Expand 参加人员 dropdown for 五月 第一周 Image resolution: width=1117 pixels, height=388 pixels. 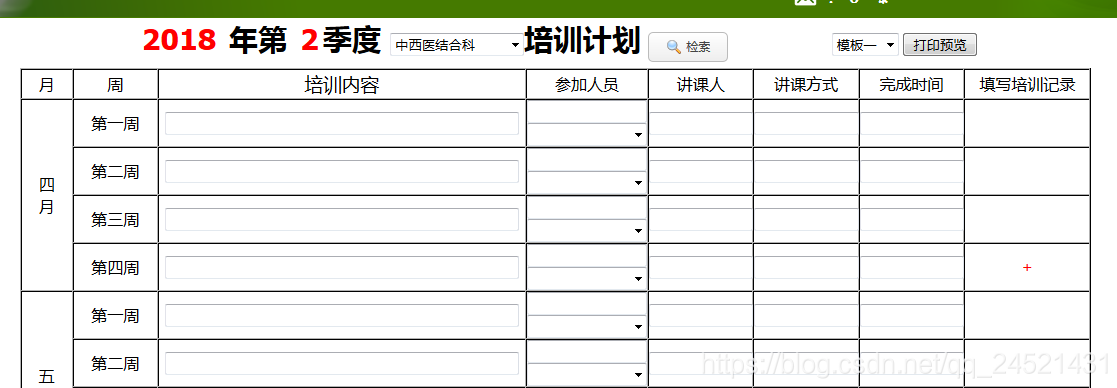pyautogui.click(x=587, y=327)
